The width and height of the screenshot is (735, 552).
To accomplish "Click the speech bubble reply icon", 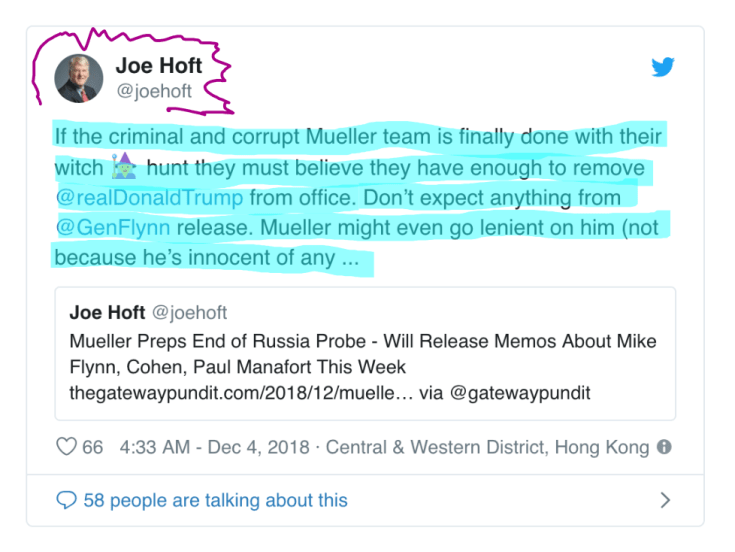I will (66, 499).
